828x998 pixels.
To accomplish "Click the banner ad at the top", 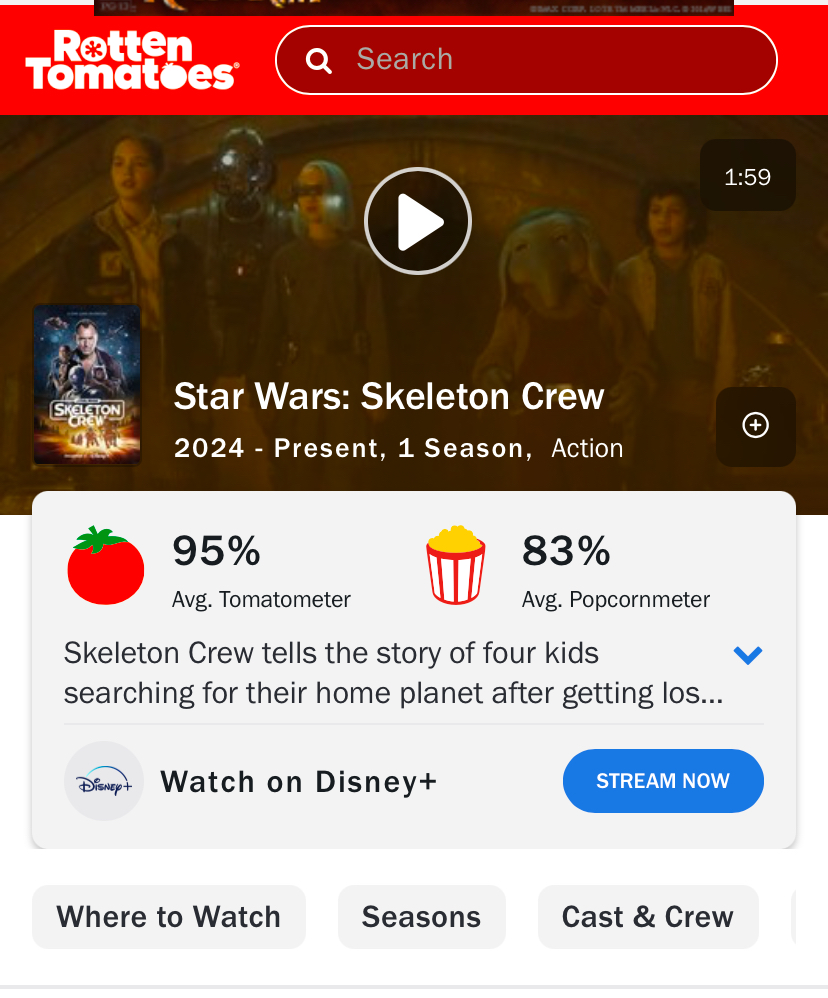I will [414, 8].
